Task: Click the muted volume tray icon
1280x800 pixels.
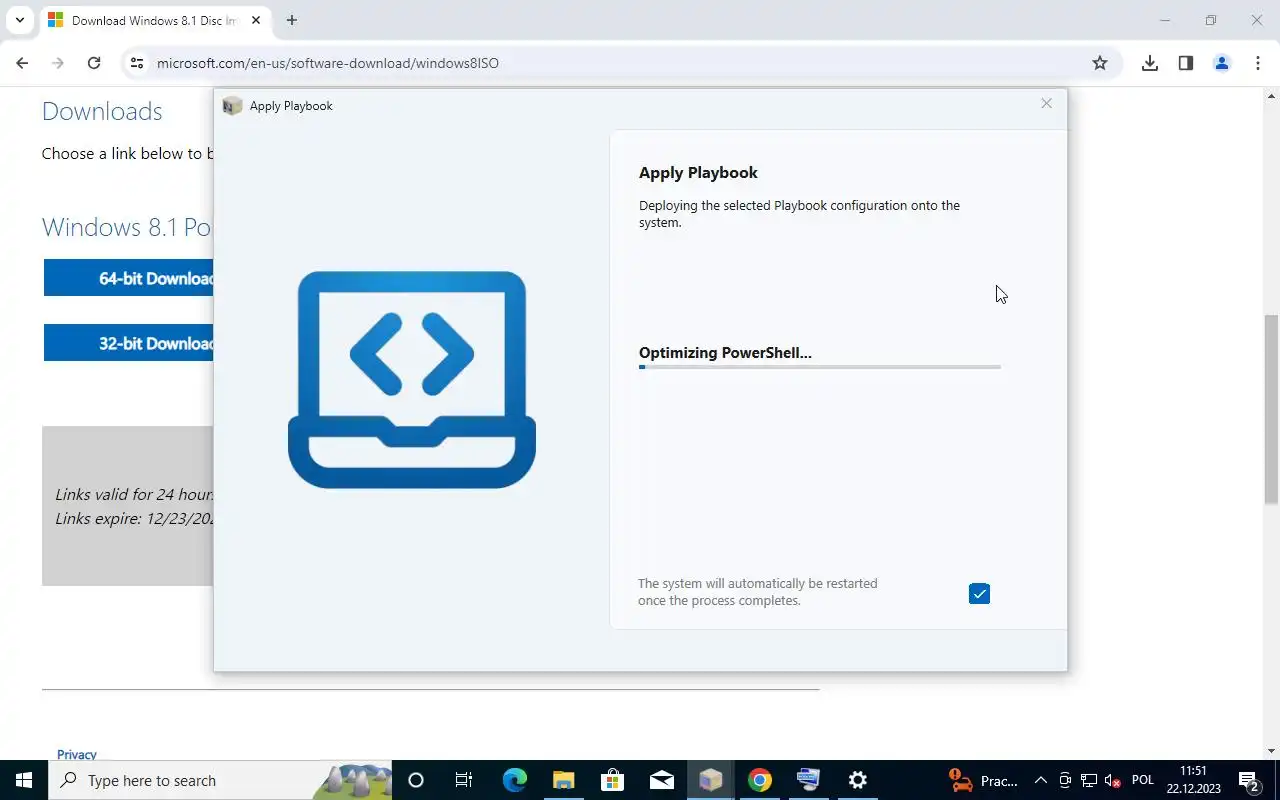Action: 1112,780
